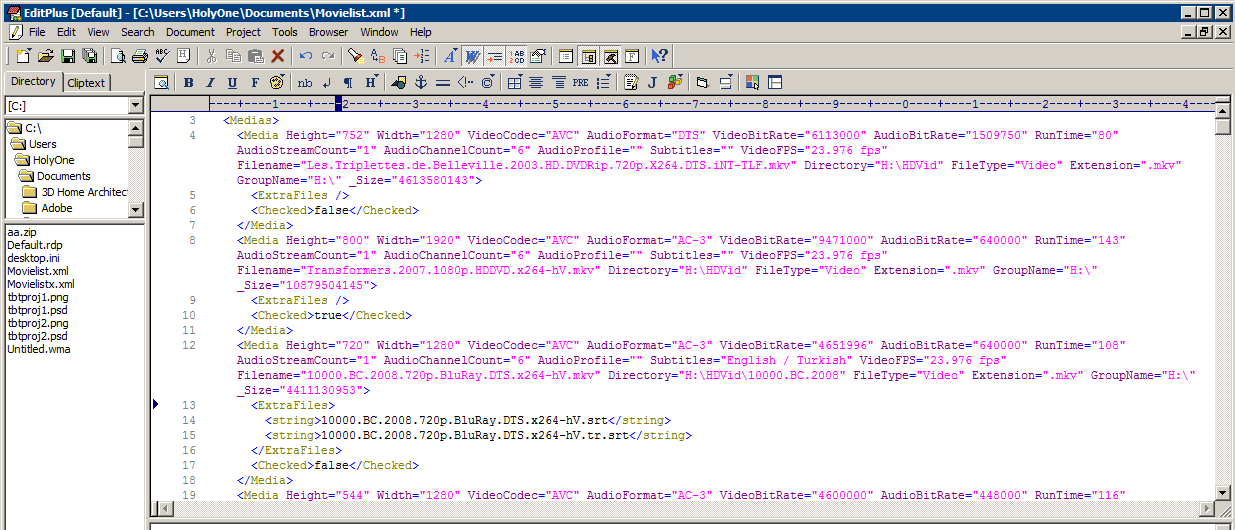Click the Set Font 'A' icon

[x=450, y=56]
